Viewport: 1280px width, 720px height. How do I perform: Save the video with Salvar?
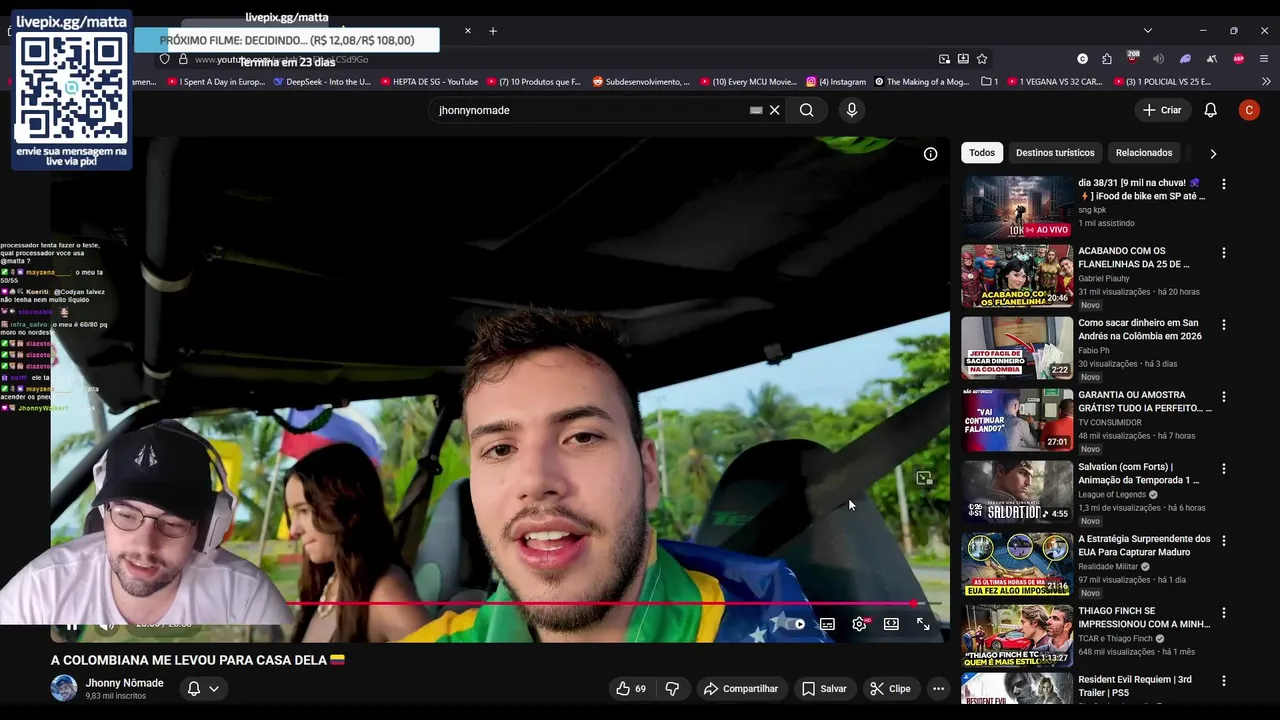tap(824, 688)
